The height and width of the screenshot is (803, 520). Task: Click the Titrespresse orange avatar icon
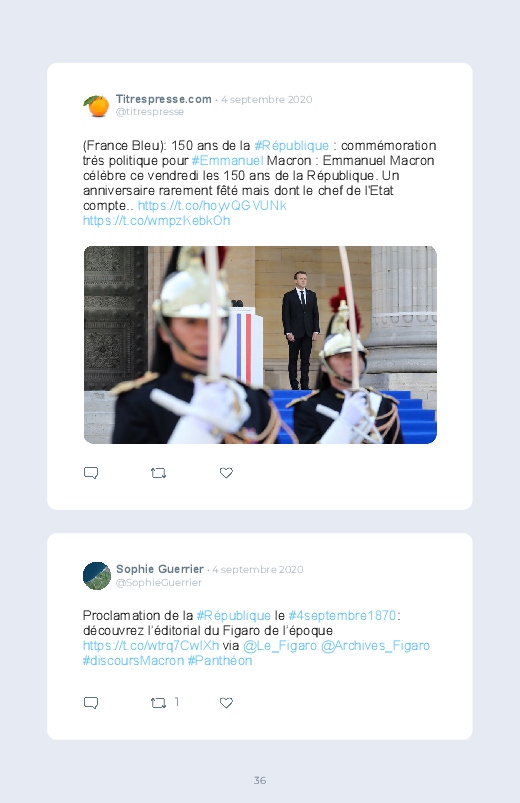click(96, 105)
